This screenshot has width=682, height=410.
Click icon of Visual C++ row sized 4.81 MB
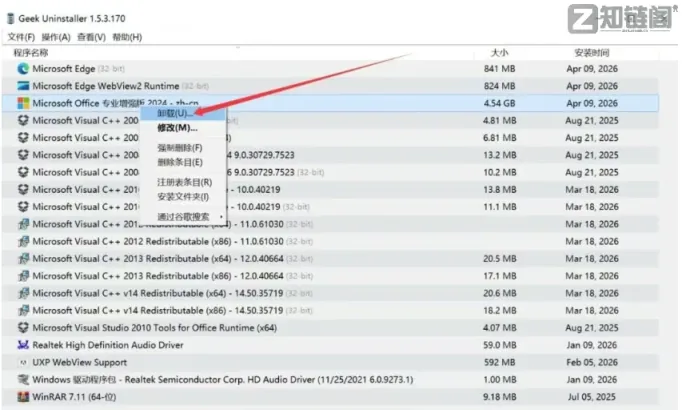(x=23, y=120)
